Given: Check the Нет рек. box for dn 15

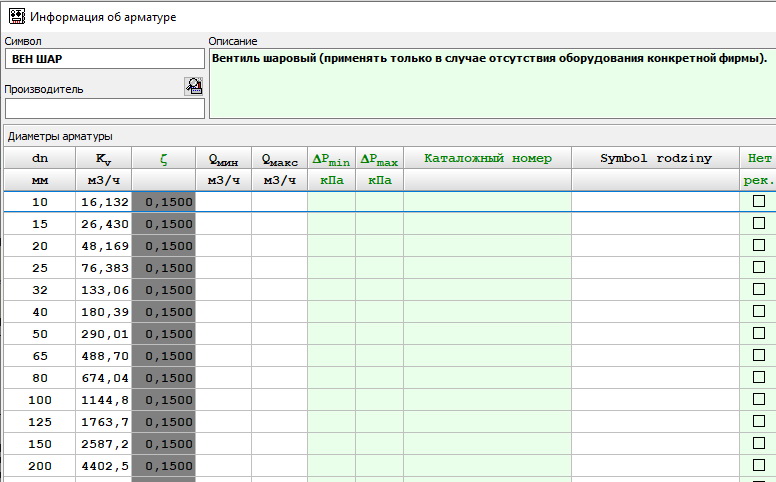Looking at the screenshot, I should click(x=759, y=223).
